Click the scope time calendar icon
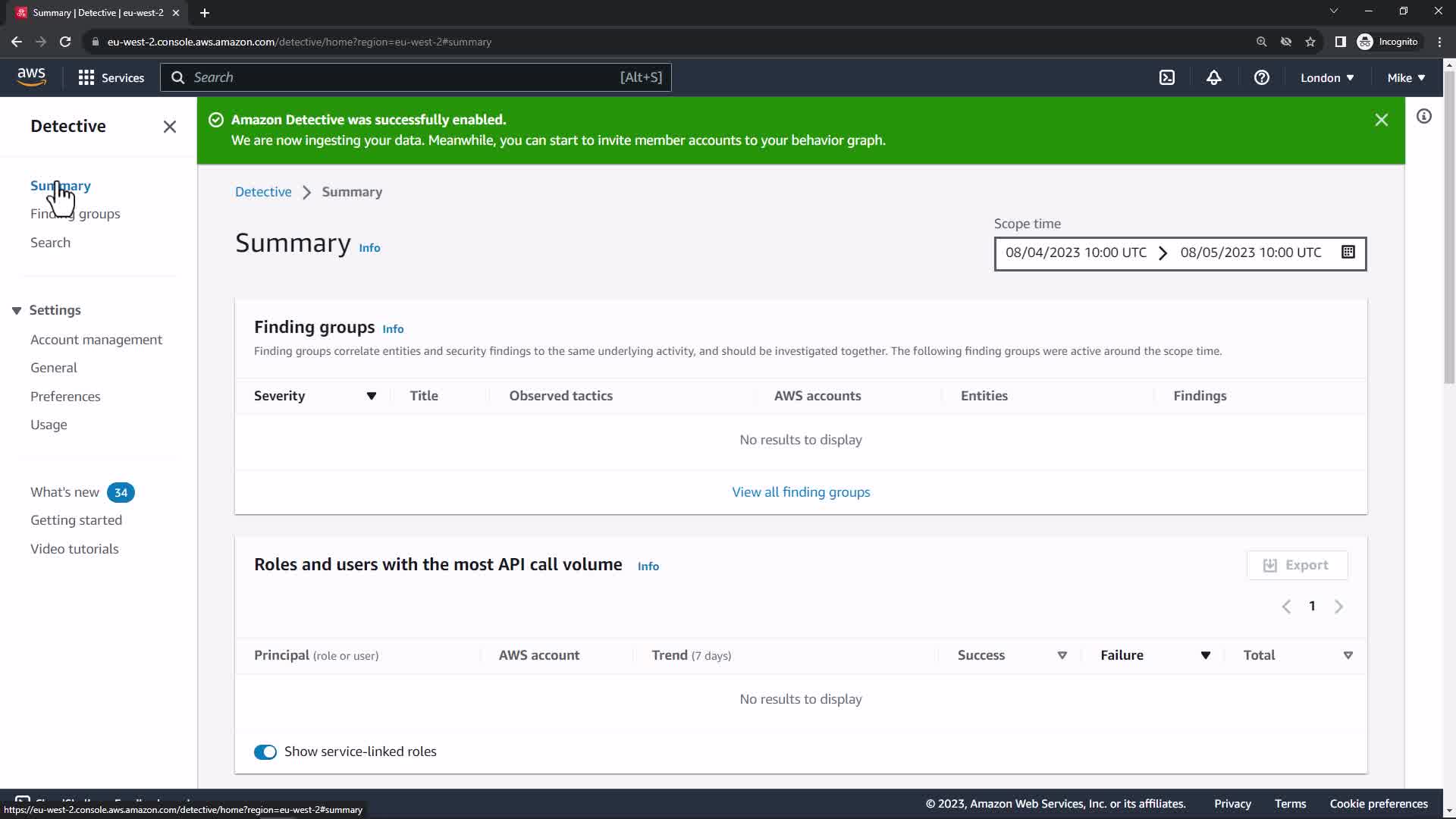1456x819 pixels. coord(1348,253)
